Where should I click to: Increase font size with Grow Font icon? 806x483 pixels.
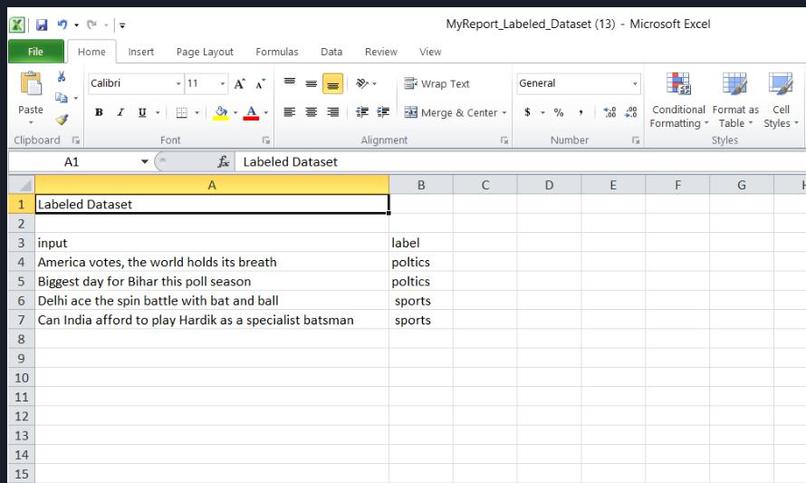(x=240, y=84)
